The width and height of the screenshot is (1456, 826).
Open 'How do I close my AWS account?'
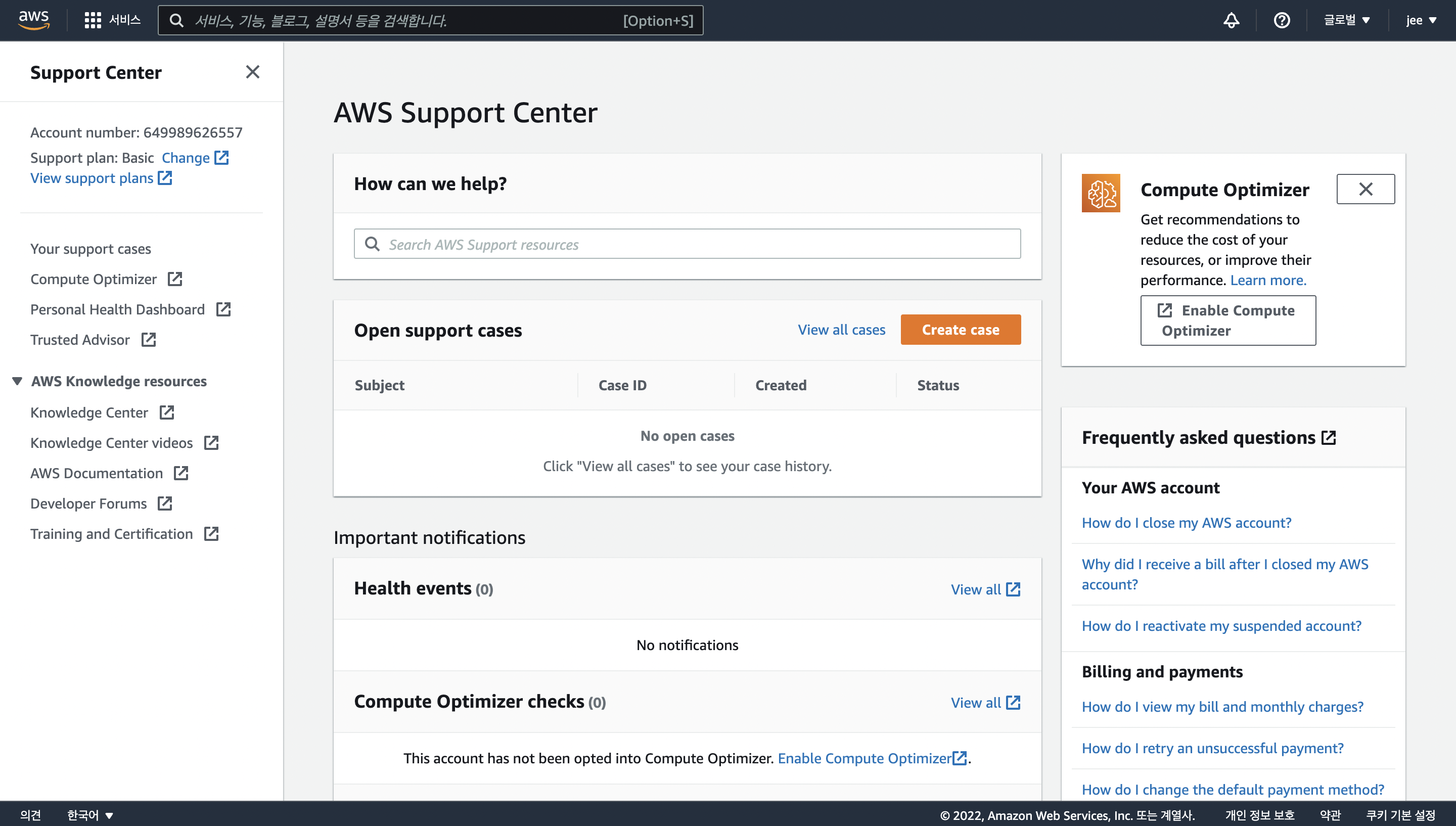(x=1187, y=523)
